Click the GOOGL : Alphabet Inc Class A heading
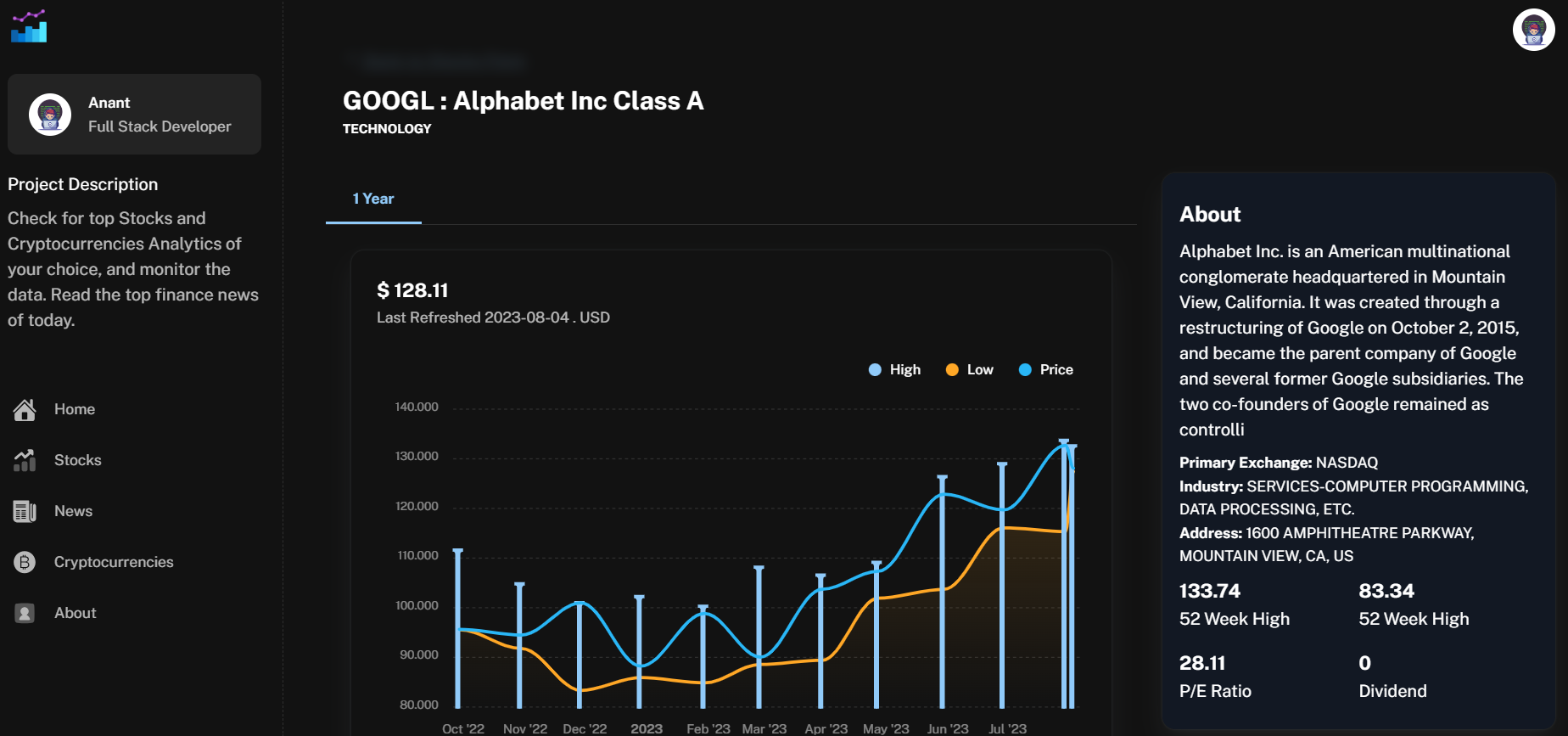Image resolution: width=1568 pixels, height=736 pixels. click(x=524, y=101)
